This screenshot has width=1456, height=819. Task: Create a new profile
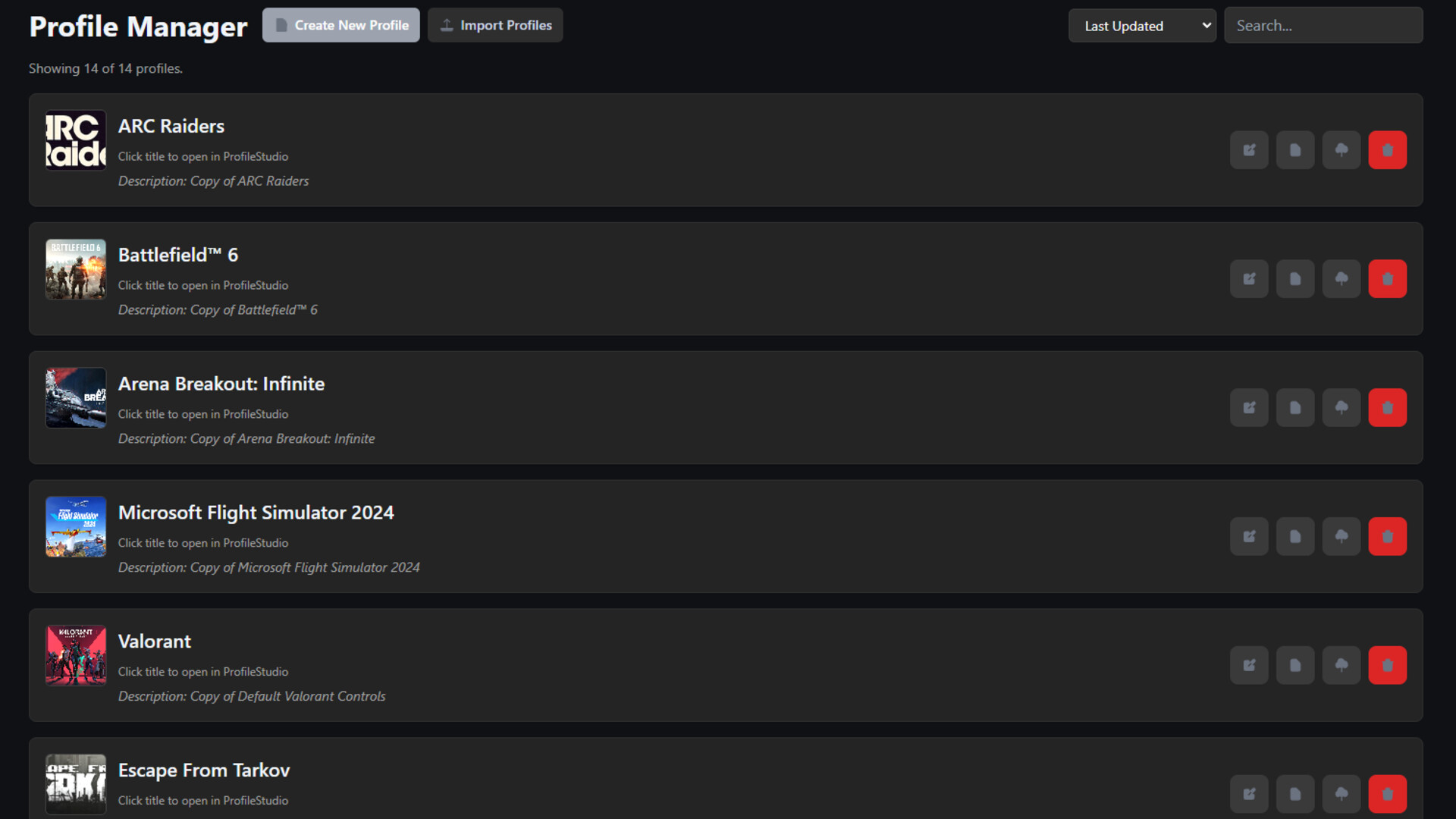(340, 25)
